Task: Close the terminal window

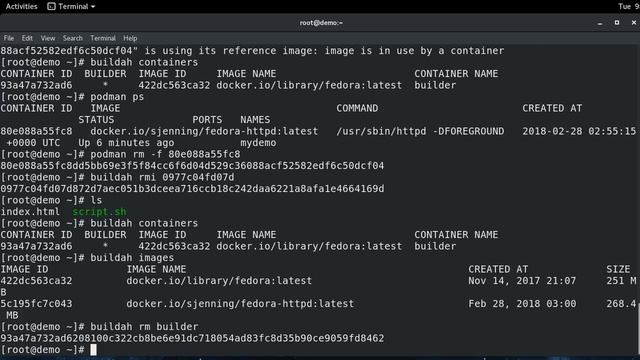Action: pos(633,22)
